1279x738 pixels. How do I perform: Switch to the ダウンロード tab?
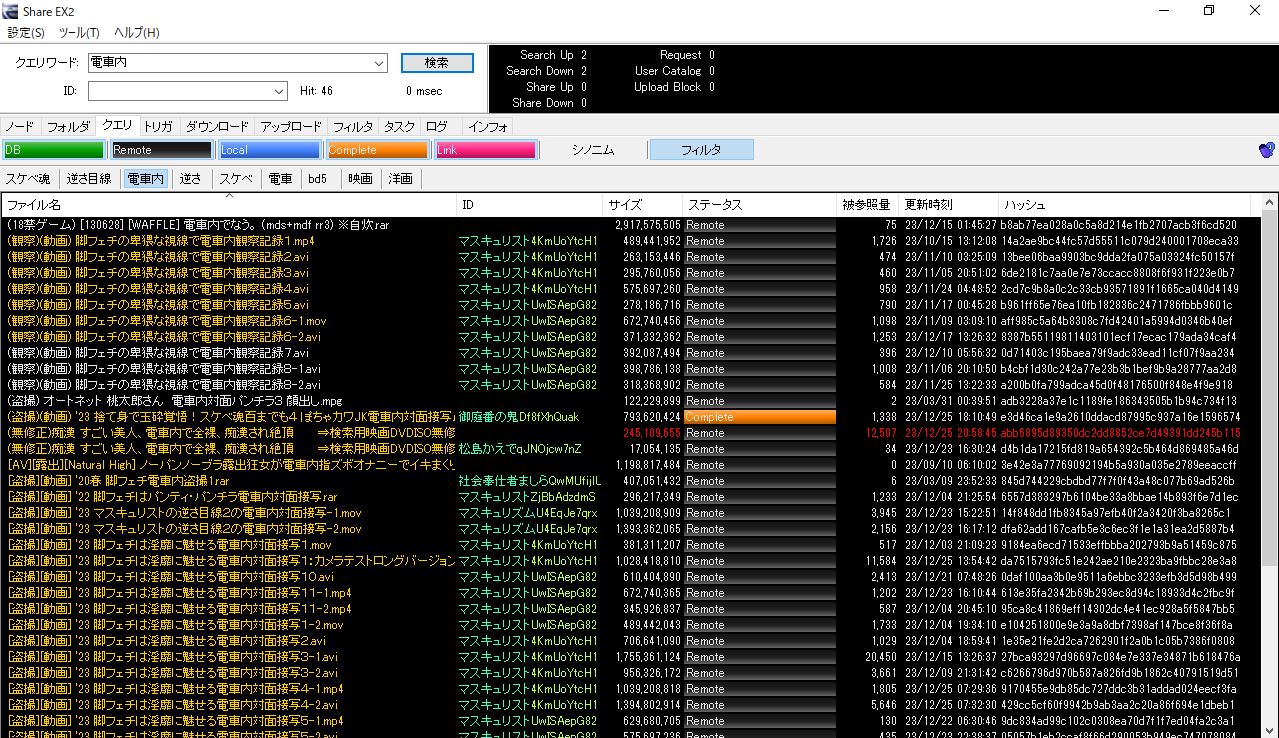(217, 127)
